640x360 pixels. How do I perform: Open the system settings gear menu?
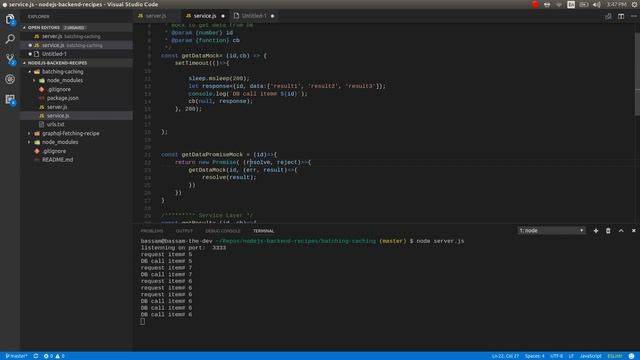[635, 4]
